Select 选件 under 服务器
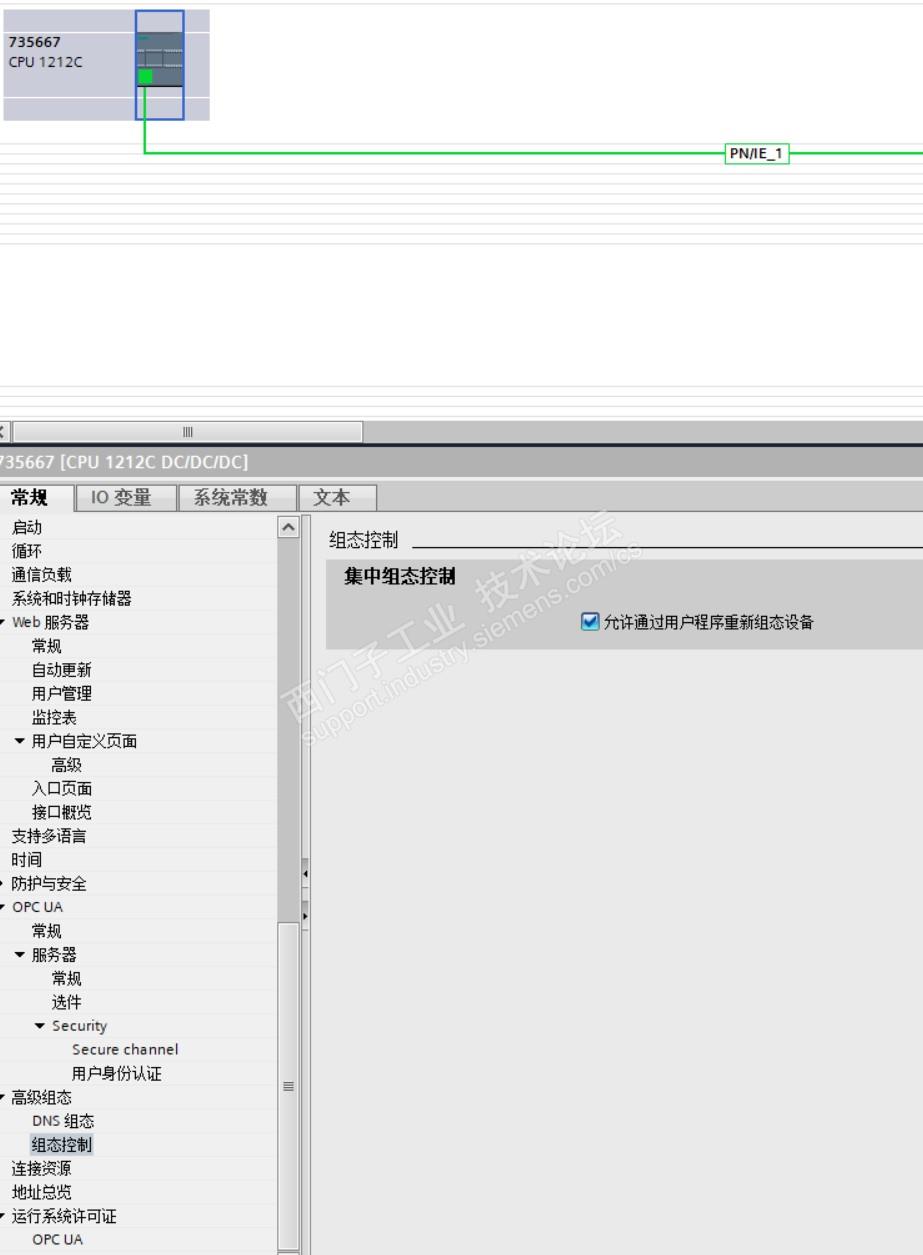Screen dimensions: 923x1255 [67, 1002]
